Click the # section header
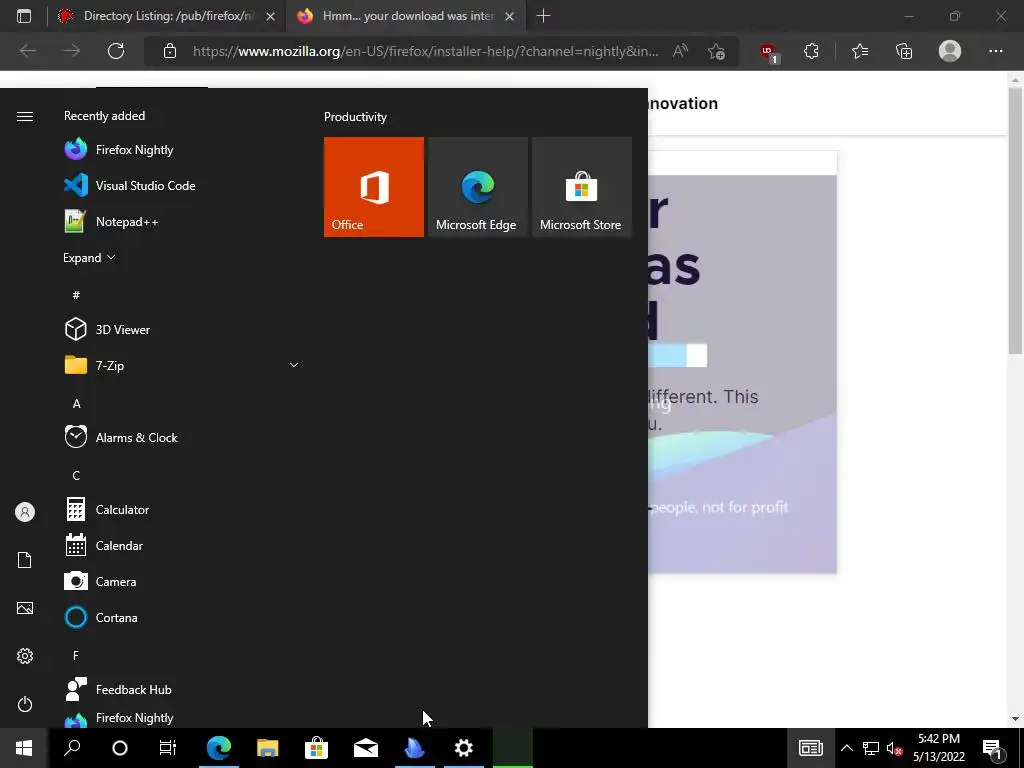The image size is (1024, 768). point(76,295)
